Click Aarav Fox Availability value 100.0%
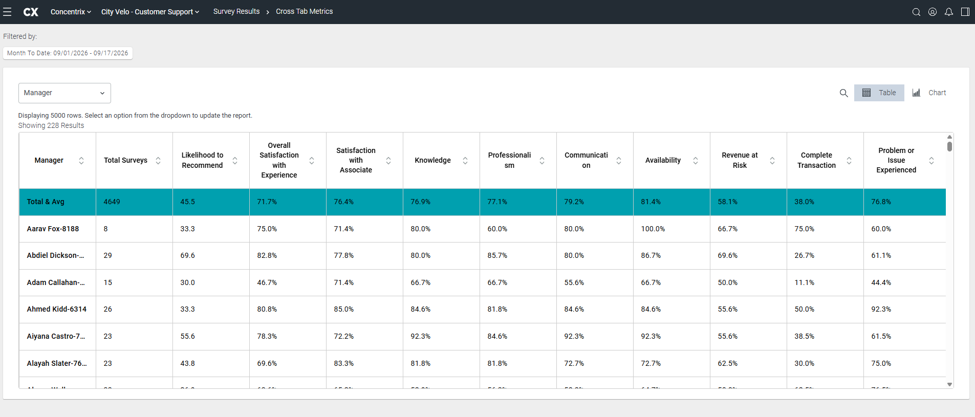 (x=653, y=229)
